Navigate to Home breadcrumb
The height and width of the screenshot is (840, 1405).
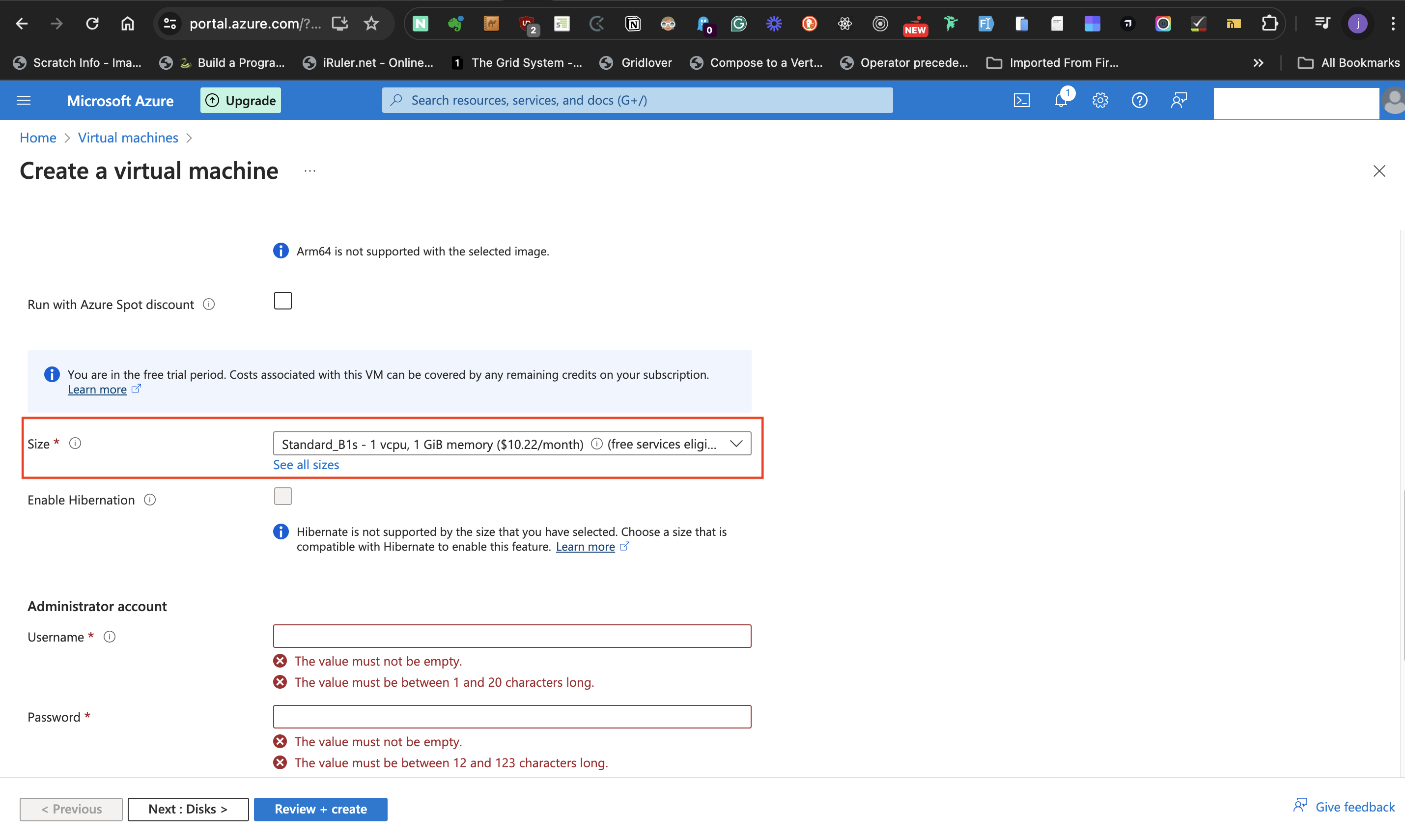[38, 138]
